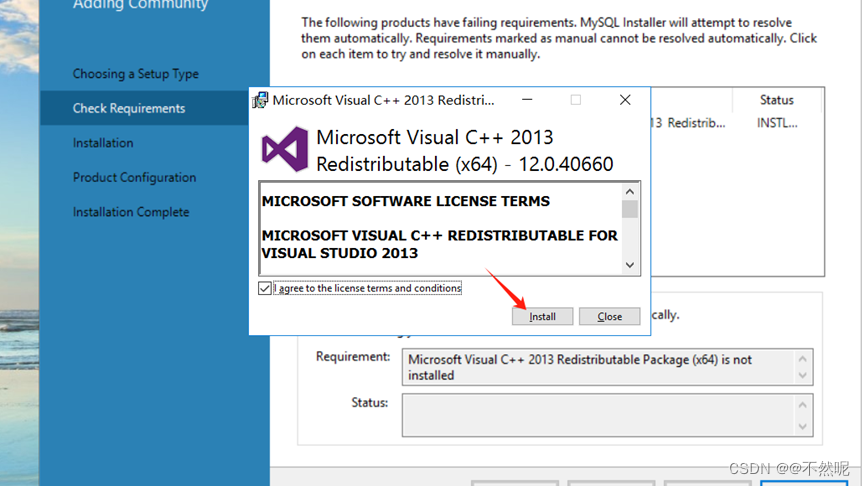Click the Status field scroll up arrow
This screenshot has width=865, height=486.
[x=803, y=405]
